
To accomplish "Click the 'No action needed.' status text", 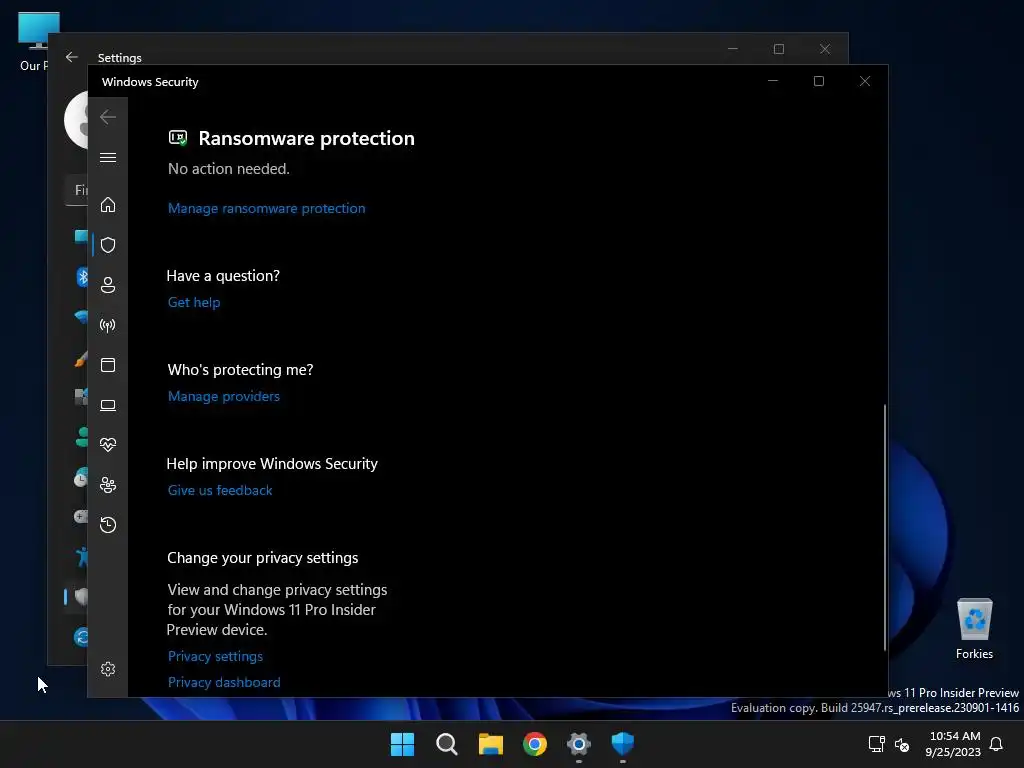I will (229, 169).
